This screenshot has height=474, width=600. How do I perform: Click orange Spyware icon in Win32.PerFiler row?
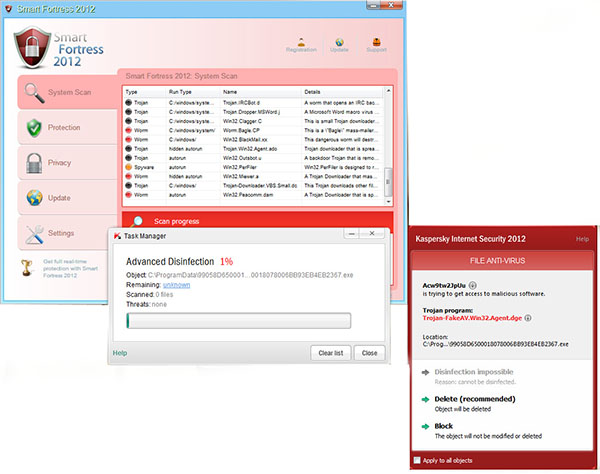point(128,167)
